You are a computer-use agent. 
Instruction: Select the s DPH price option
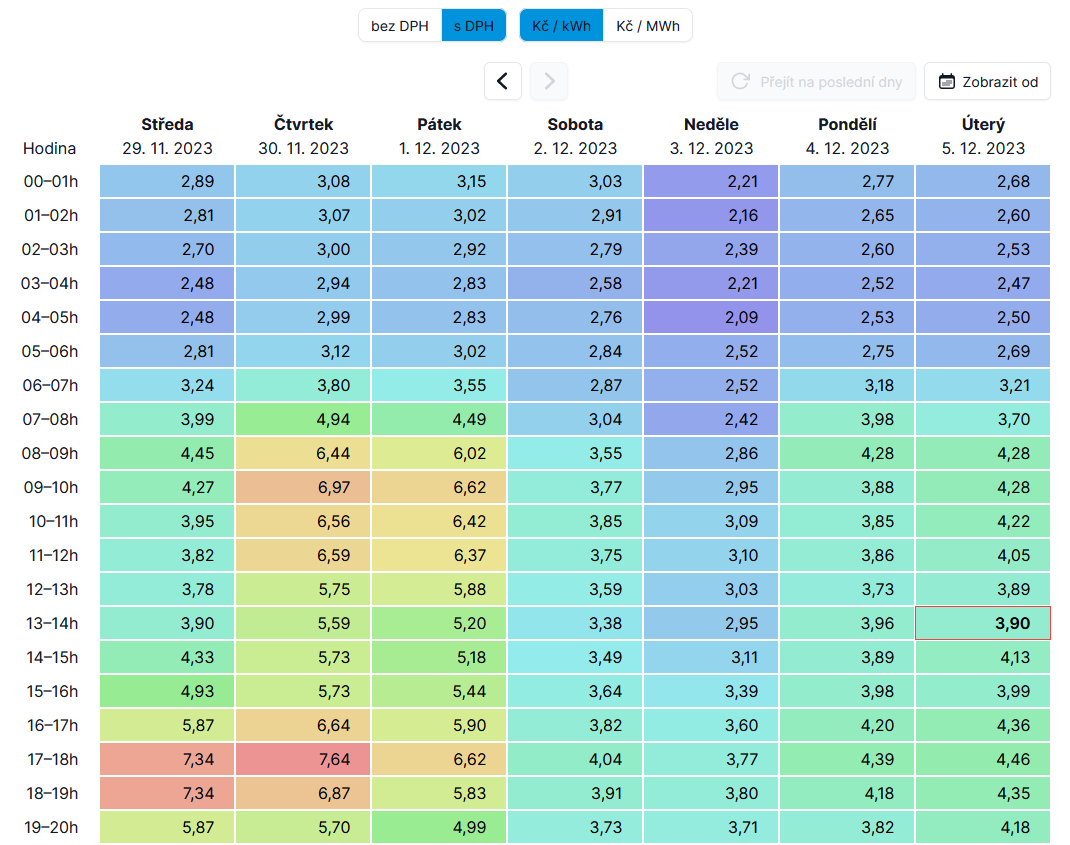[474, 26]
